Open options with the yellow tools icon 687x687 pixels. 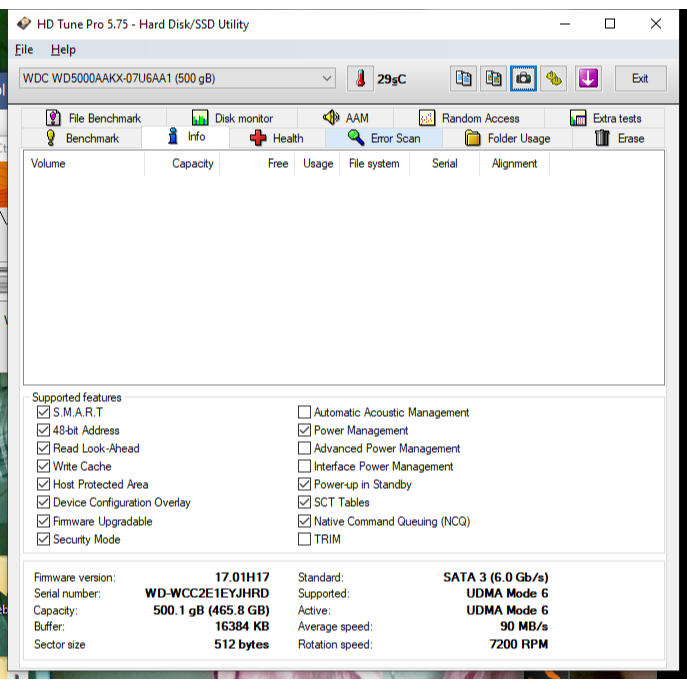554,78
